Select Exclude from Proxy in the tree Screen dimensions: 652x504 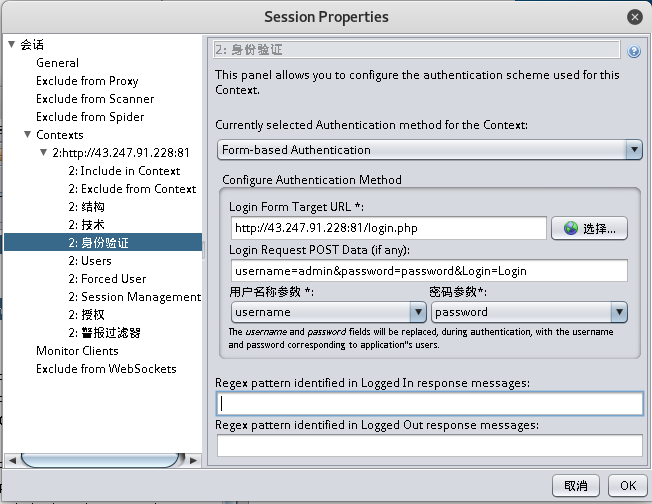click(x=87, y=81)
